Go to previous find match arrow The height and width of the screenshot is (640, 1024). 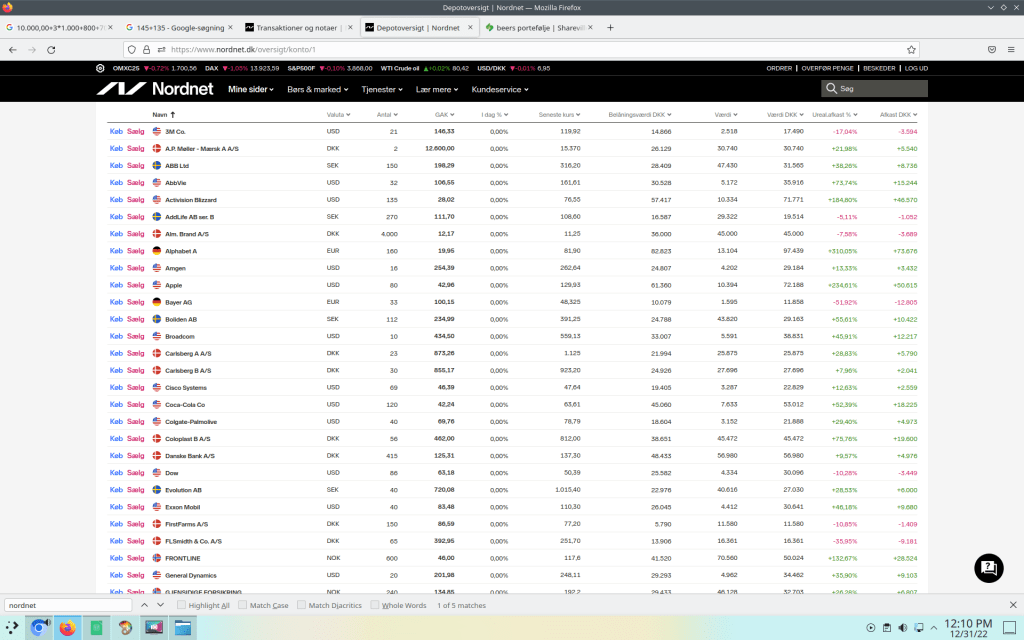pos(144,605)
